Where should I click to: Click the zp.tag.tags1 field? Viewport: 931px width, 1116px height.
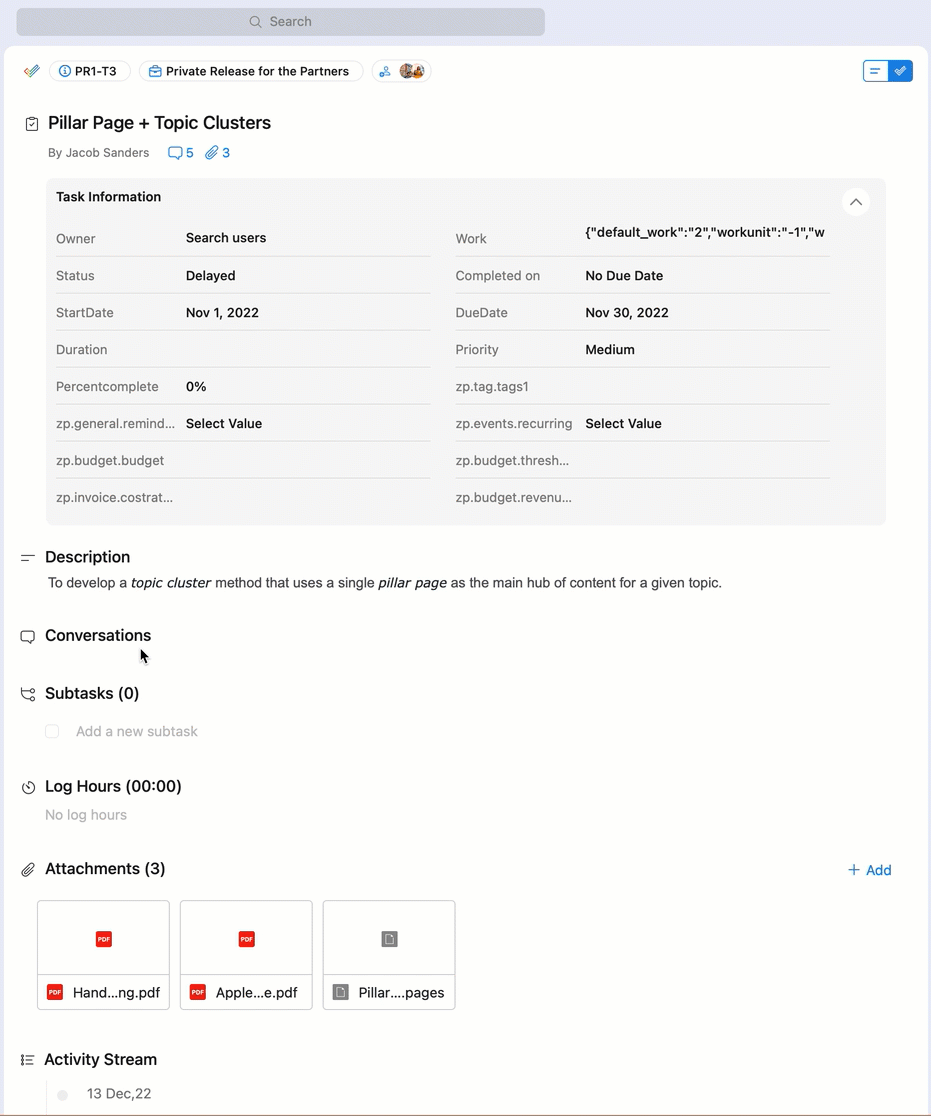[x=643, y=386]
